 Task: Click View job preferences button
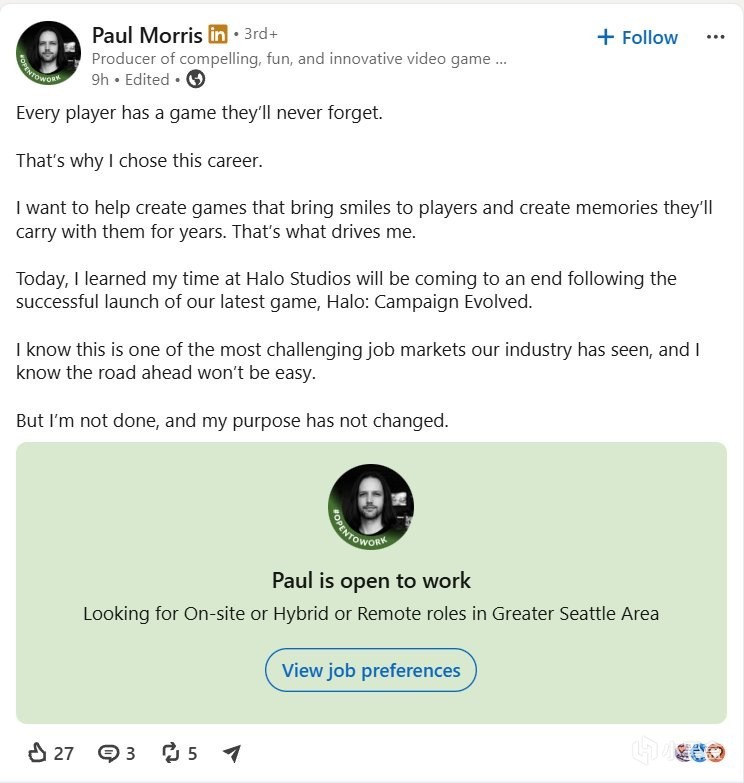[371, 670]
